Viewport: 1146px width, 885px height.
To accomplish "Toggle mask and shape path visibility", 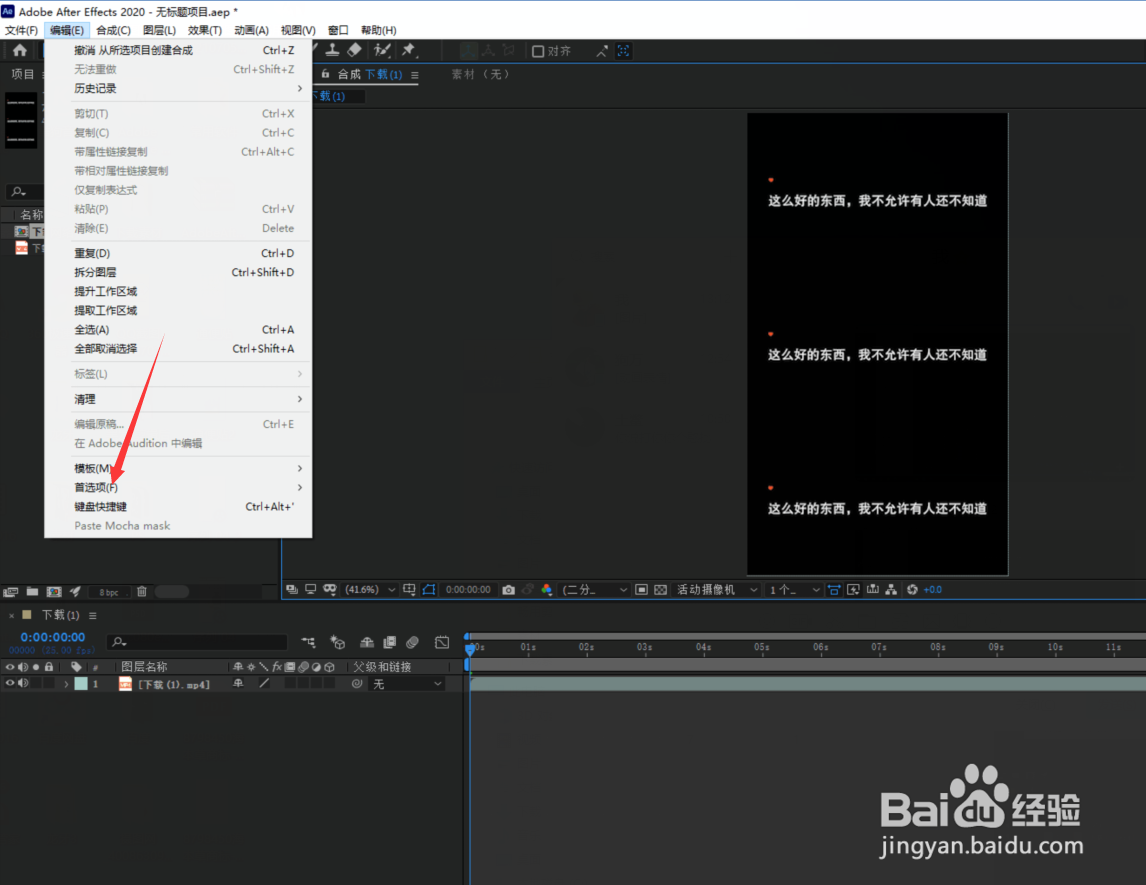I will (x=429, y=590).
